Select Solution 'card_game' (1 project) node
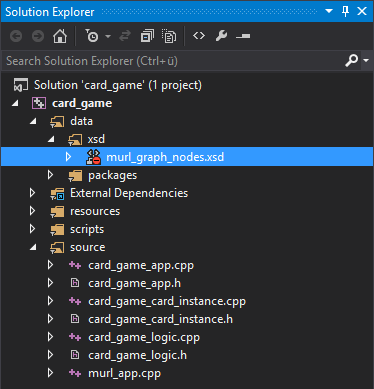 coord(118,85)
